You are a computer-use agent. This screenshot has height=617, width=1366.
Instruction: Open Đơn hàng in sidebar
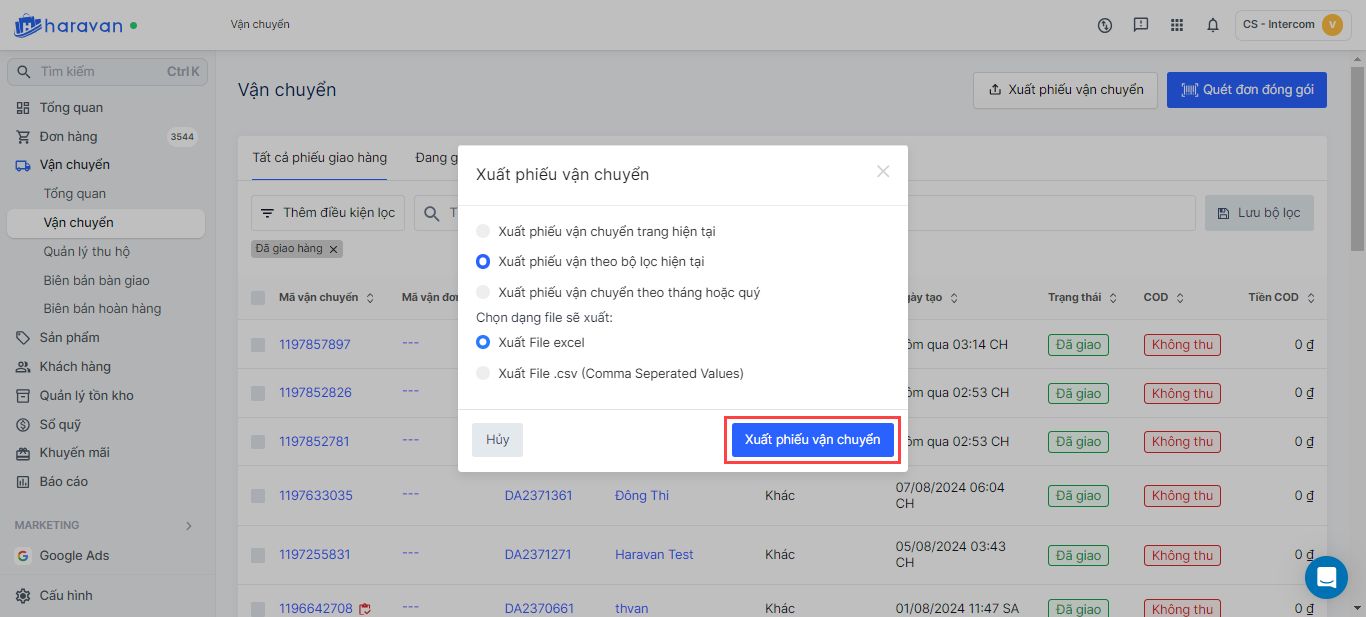point(69,137)
